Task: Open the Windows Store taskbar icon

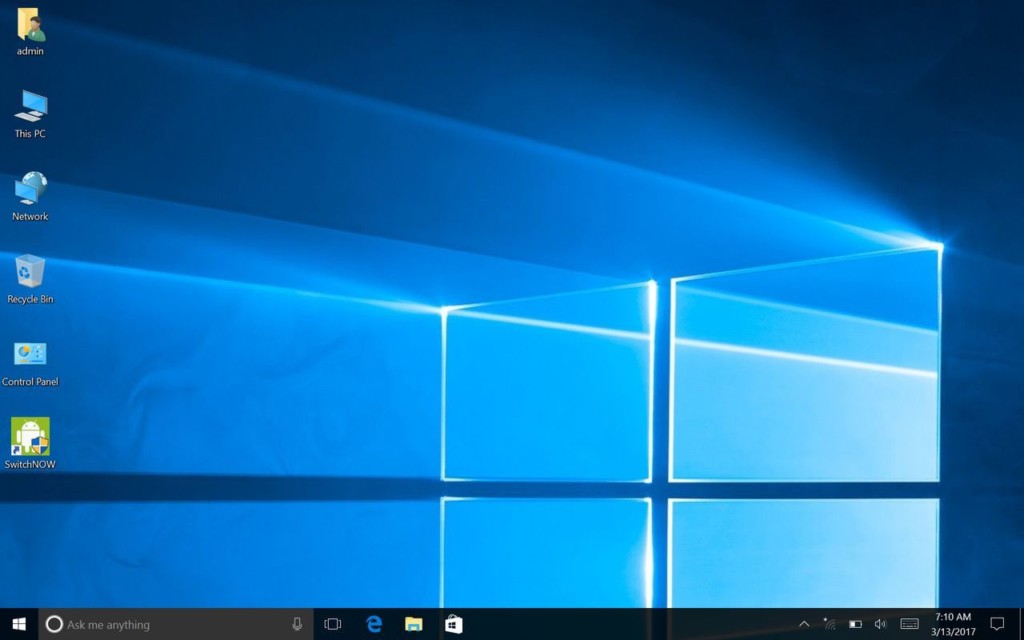Action: coord(453,624)
